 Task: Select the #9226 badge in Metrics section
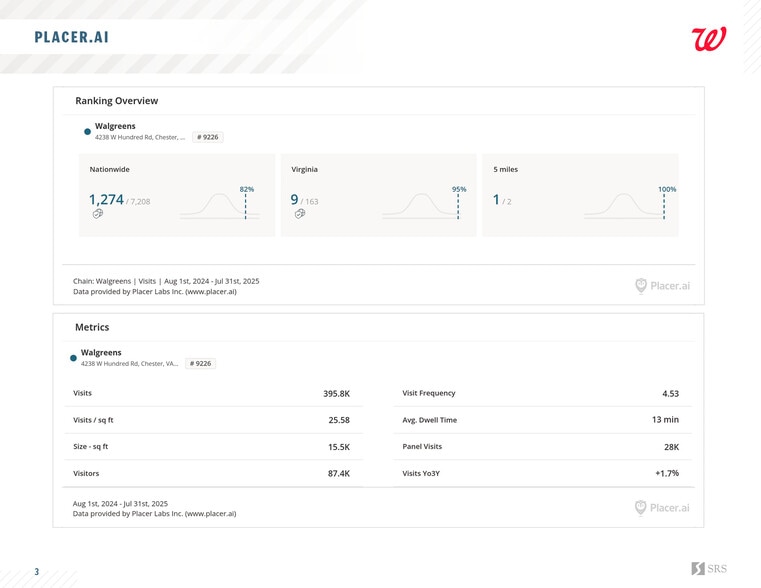[x=200, y=364]
